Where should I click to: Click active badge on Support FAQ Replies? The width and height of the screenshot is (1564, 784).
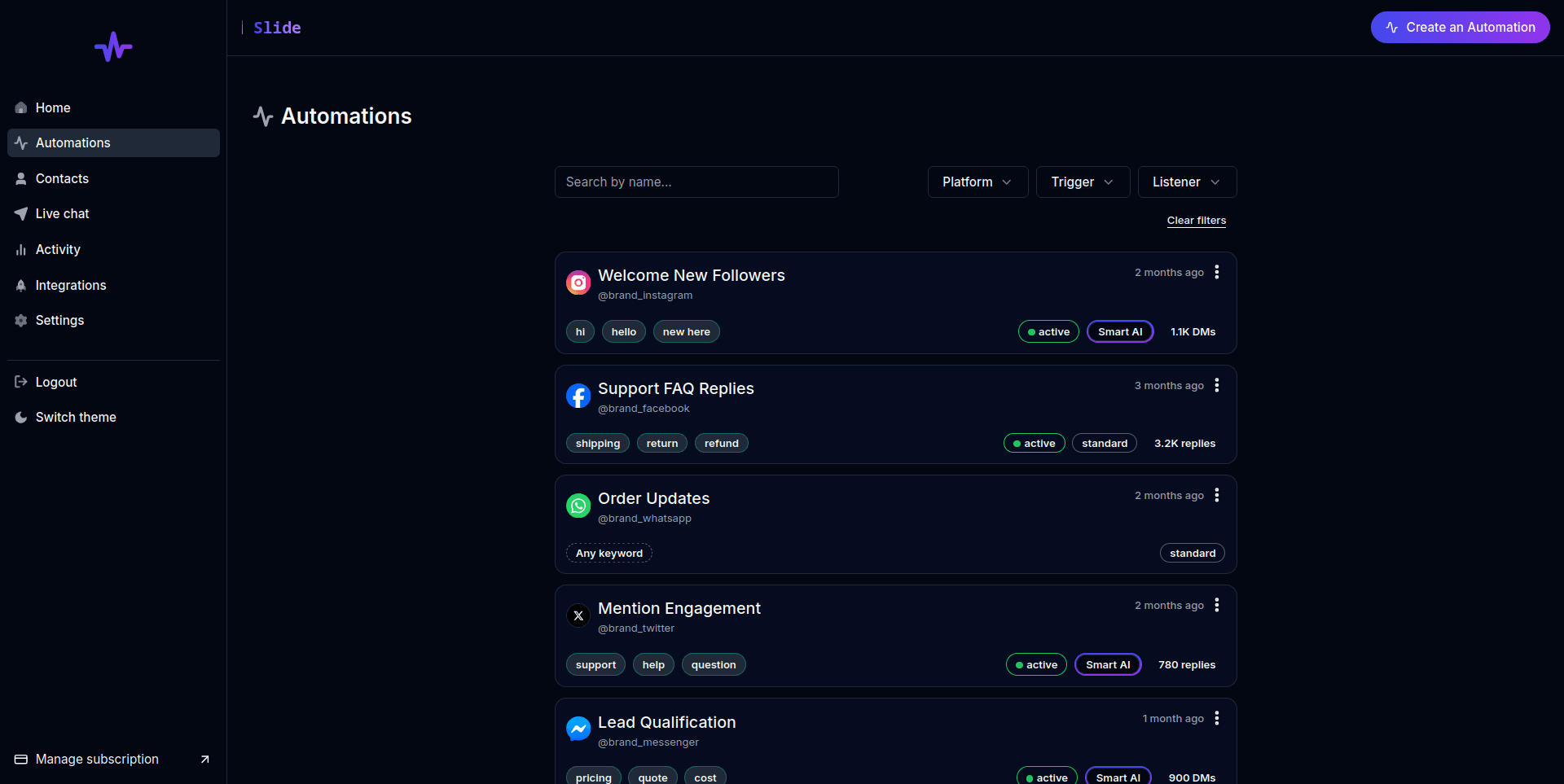coord(1034,443)
